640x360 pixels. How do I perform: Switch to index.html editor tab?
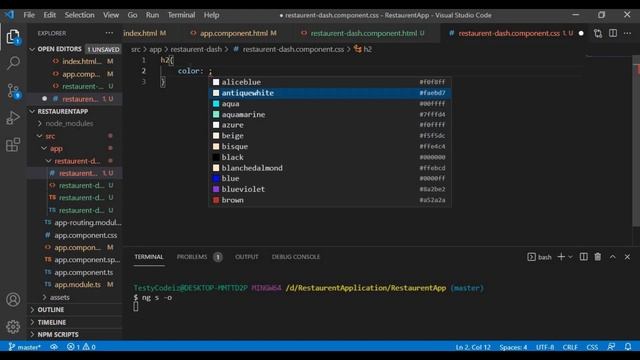coord(145,33)
